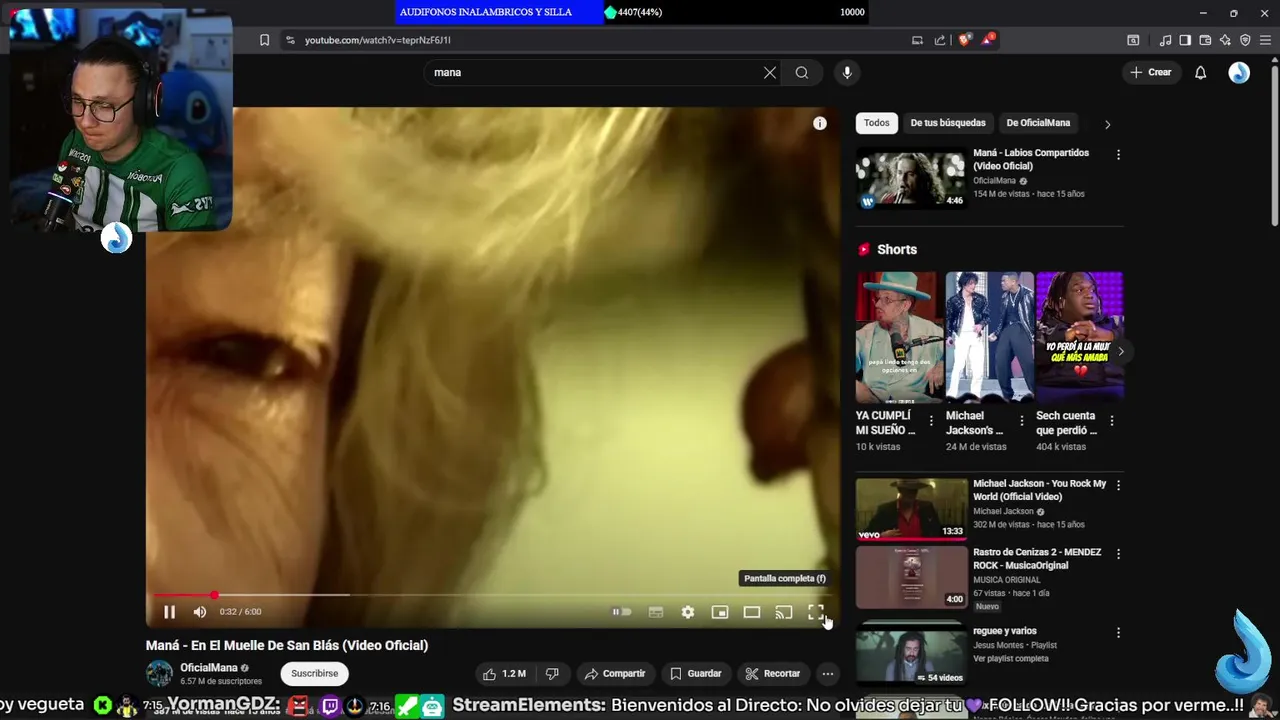Open Brave Leo AI sparkle icon
Screen dimensions: 1280x720
point(1225,40)
